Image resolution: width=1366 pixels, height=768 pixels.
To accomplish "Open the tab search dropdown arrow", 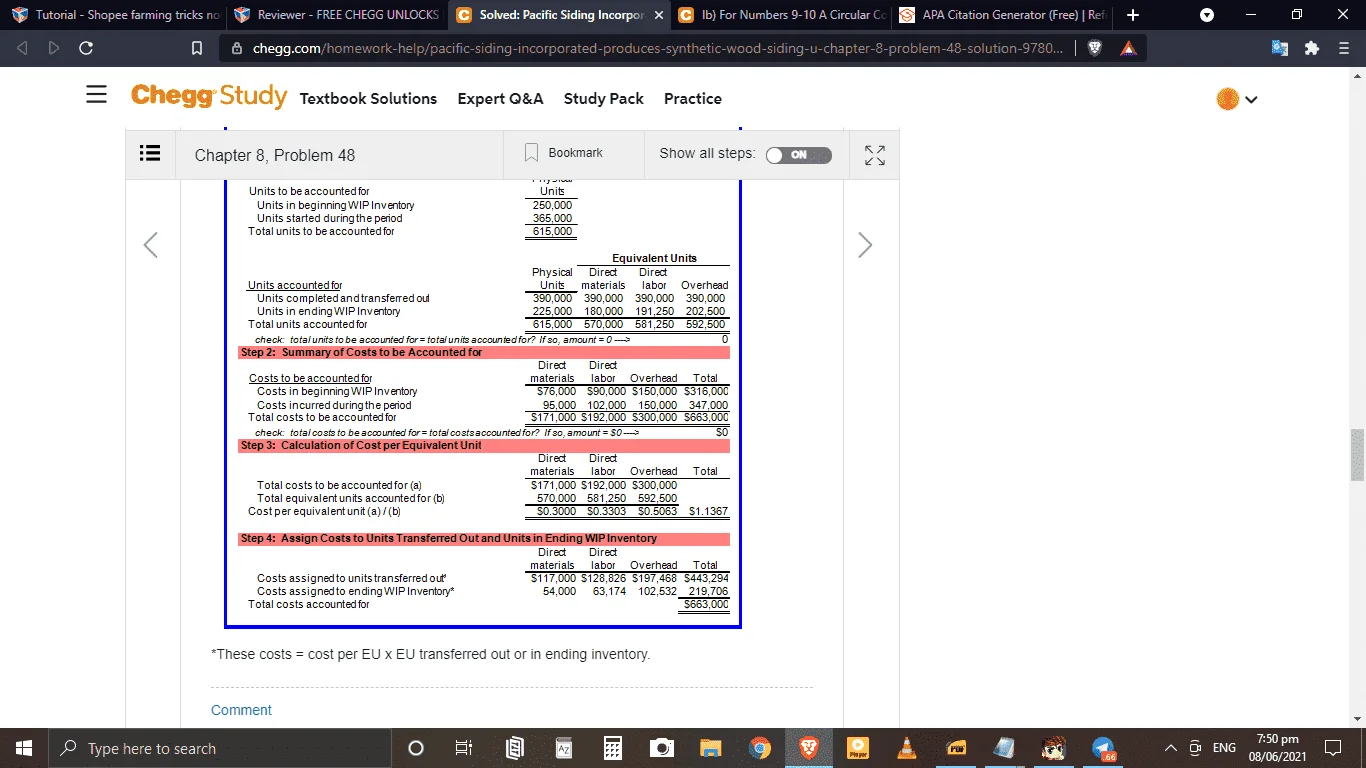I will [x=1207, y=15].
